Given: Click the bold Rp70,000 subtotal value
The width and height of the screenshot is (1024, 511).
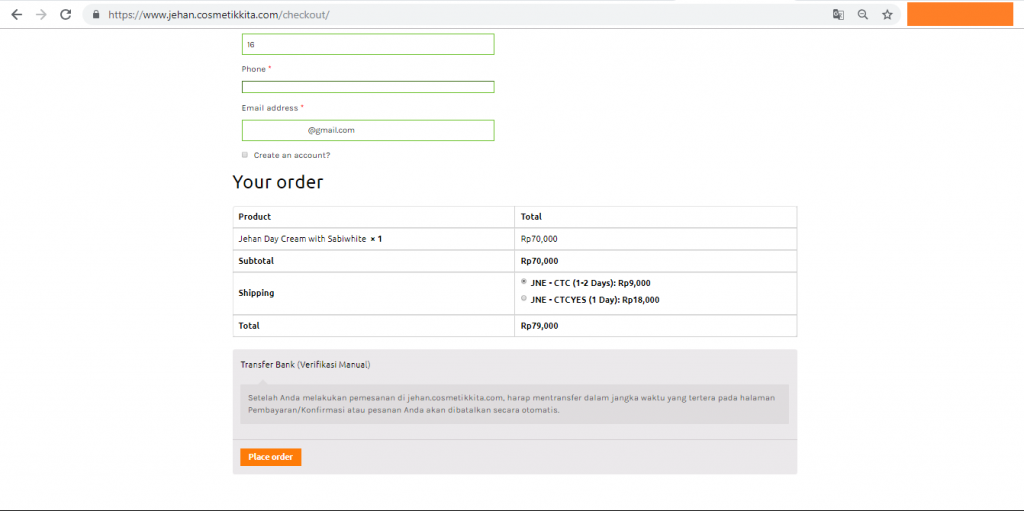Looking at the screenshot, I should coord(539,261).
